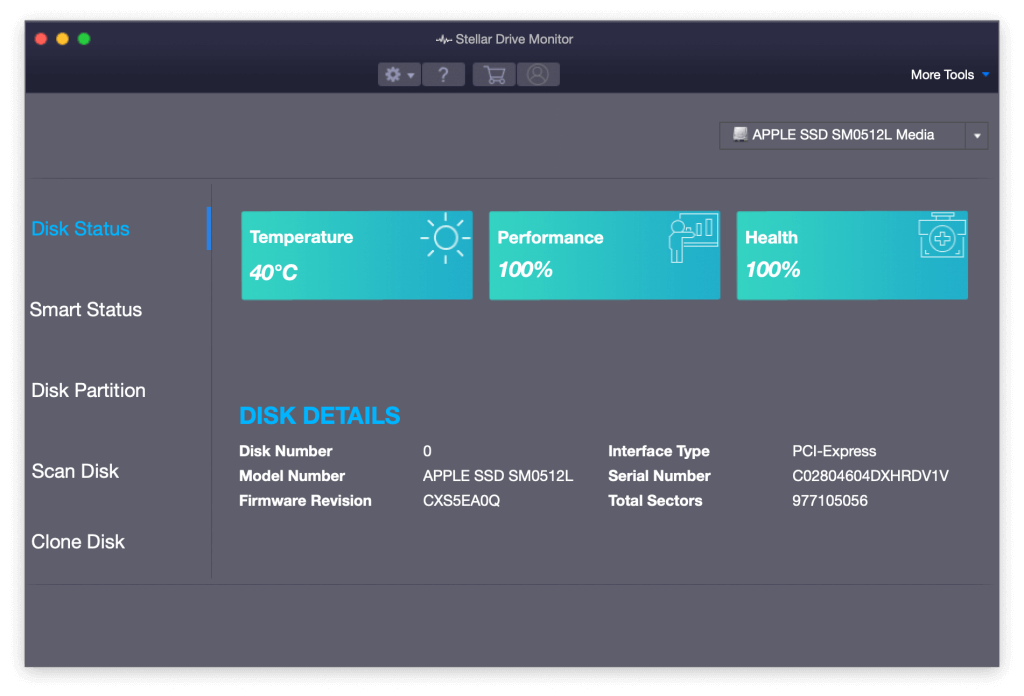The height and width of the screenshot is (696, 1024).
Task: Click the Performance chart presenter icon
Action: click(692, 239)
